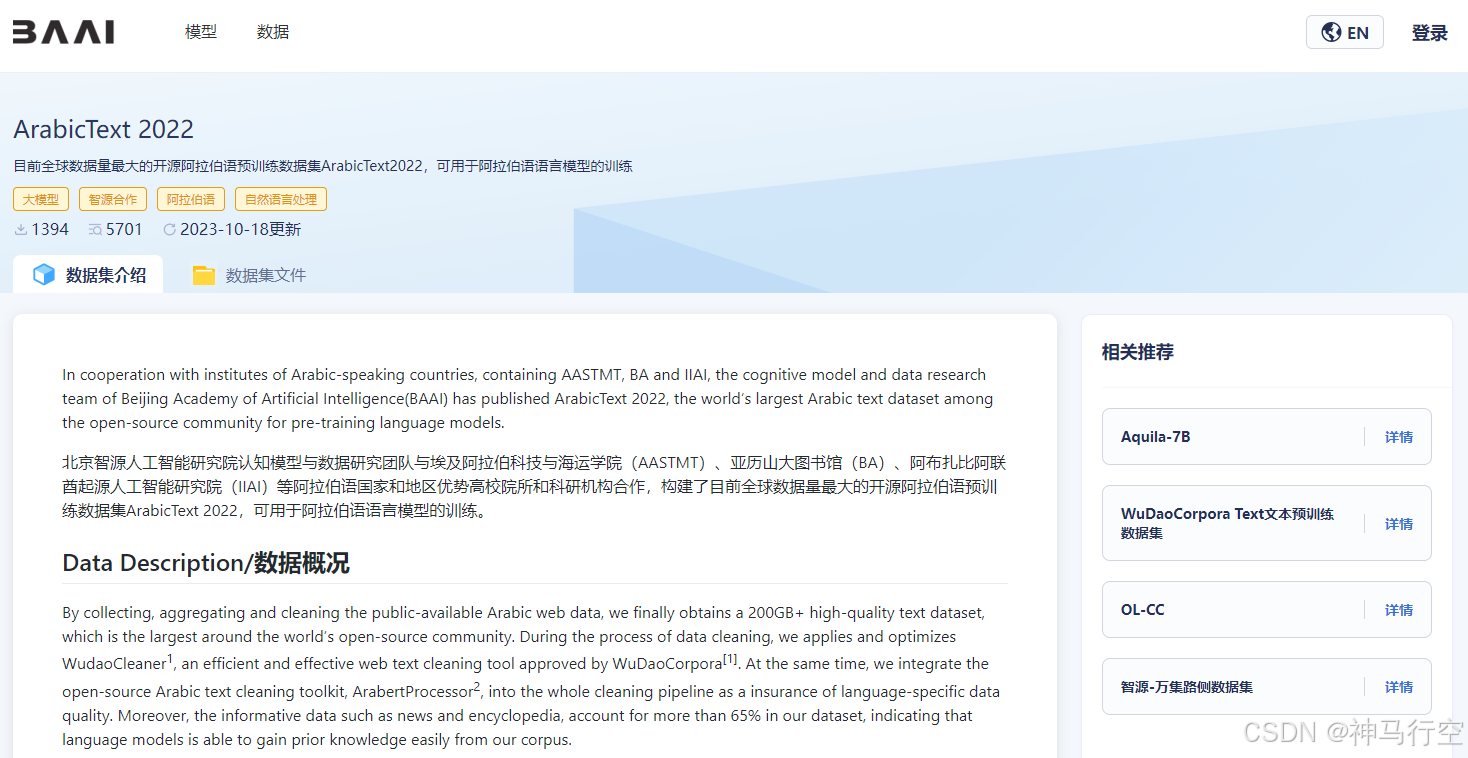Viewport: 1468px width, 758px height.
Task: Select the 阿拉伯语 tag
Action: [191, 199]
